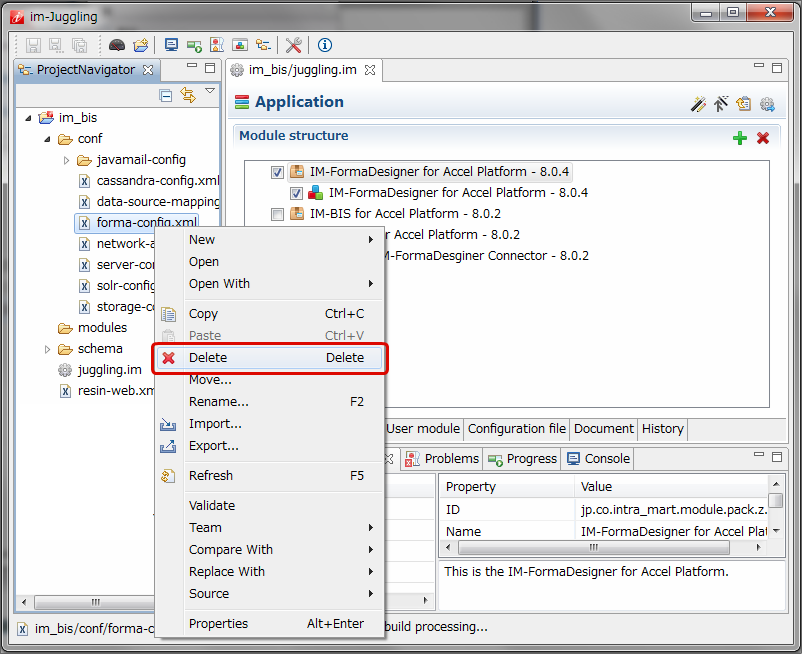This screenshot has width=802, height=654.
Task: Select Refresh in the context menu
Action: click(x=270, y=475)
